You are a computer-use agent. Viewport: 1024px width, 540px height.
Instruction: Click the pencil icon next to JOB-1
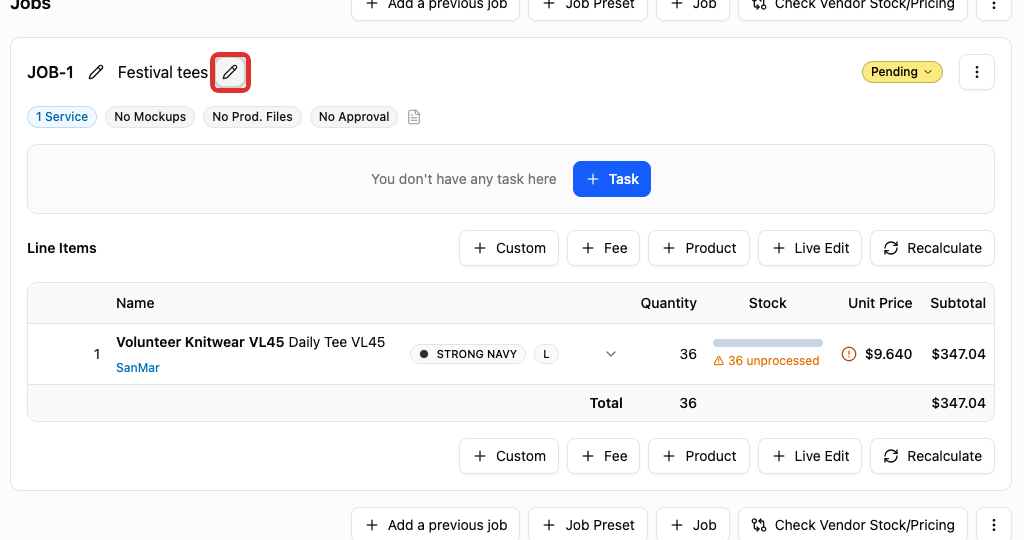[x=96, y=72]
